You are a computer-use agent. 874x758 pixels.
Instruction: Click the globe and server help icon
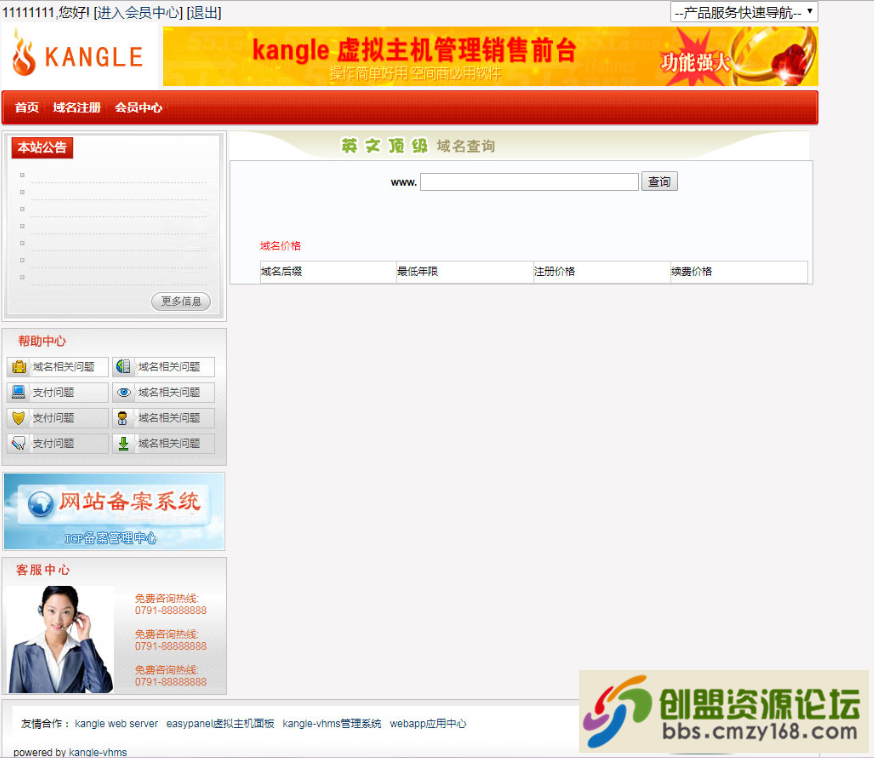[123, 367]
